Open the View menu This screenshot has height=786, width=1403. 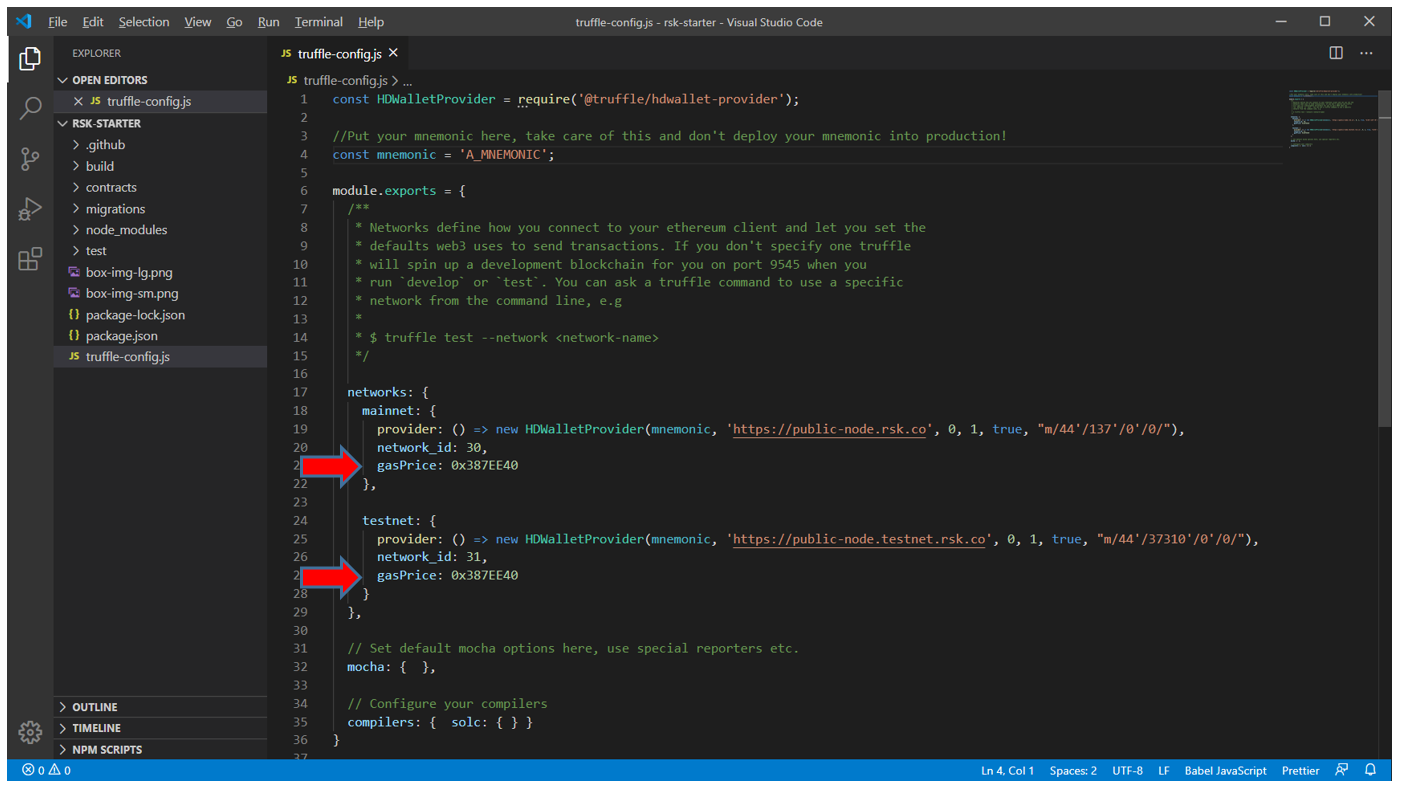coord(198,22)
